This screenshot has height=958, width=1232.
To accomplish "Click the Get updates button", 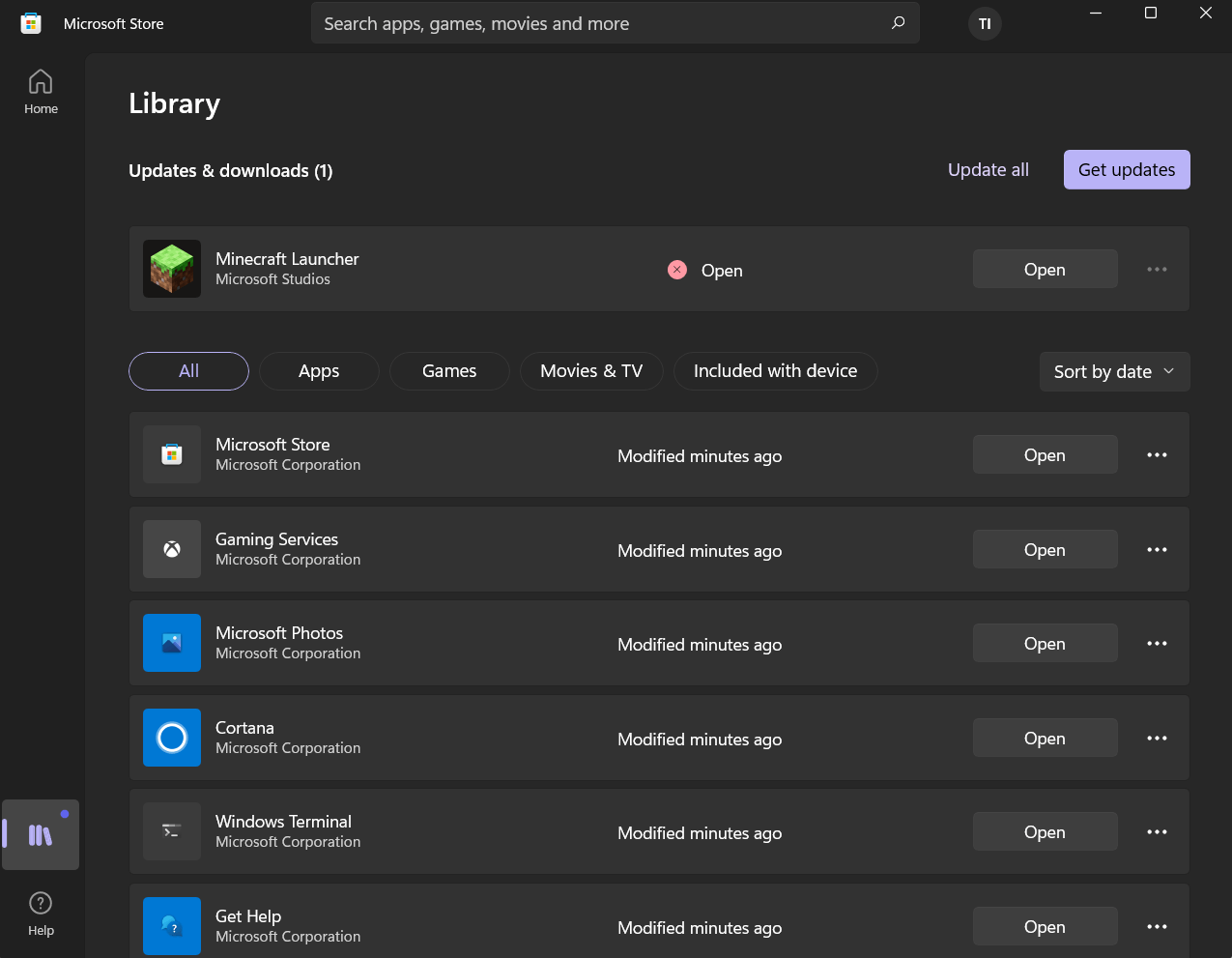I will (x=1127, y=170).
